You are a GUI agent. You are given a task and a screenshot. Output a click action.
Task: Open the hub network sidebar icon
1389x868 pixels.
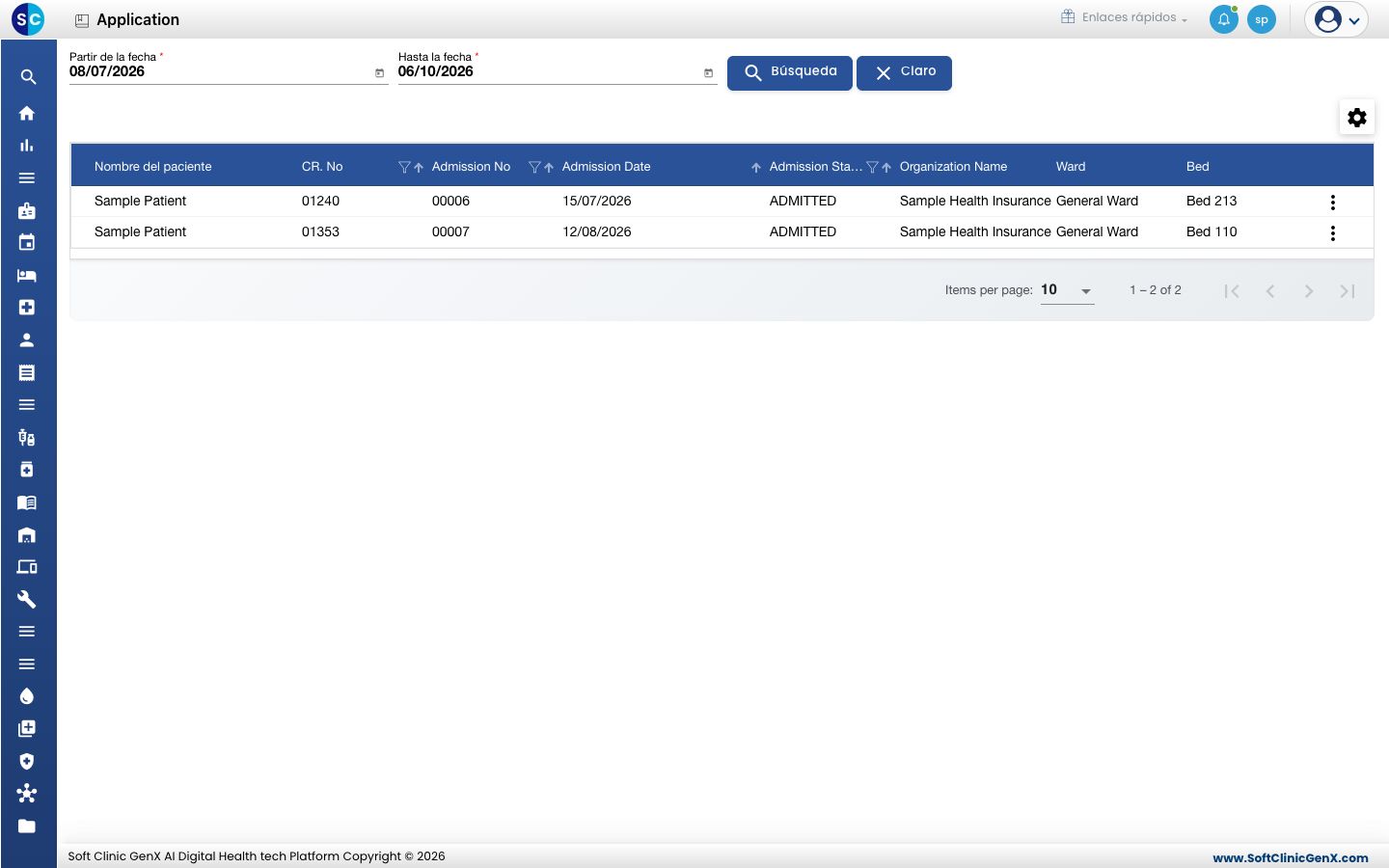click(27, 794)
